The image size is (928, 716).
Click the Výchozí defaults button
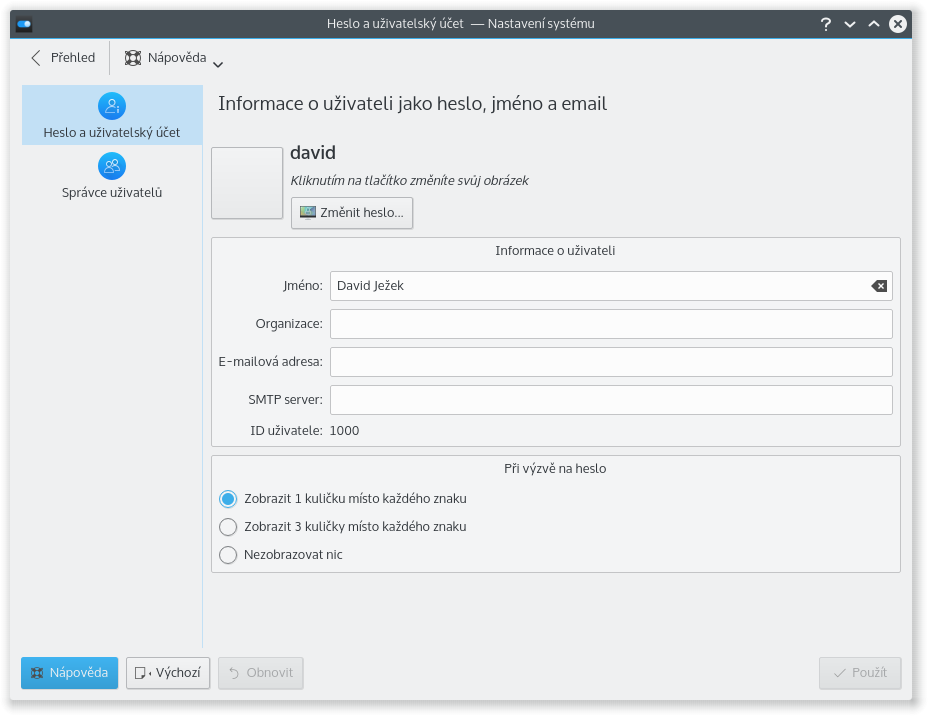coord(168,673)
